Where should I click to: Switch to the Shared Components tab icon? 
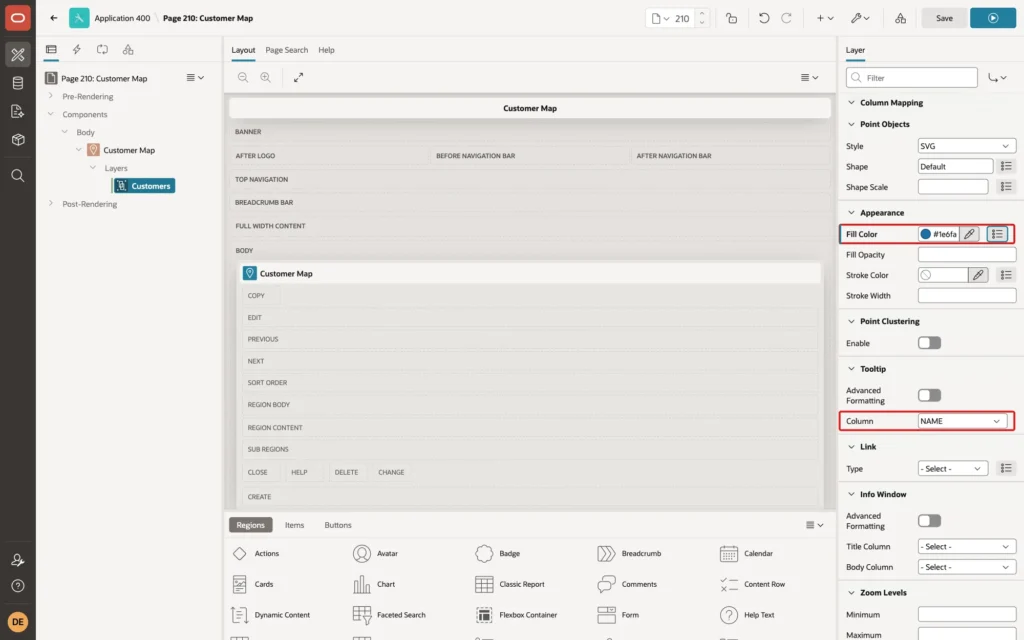pyautogui.click(x=128, y=49)
